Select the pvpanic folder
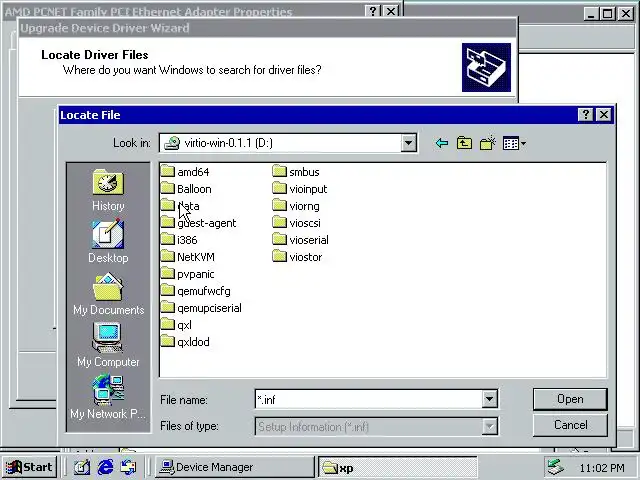 point(188,274)
